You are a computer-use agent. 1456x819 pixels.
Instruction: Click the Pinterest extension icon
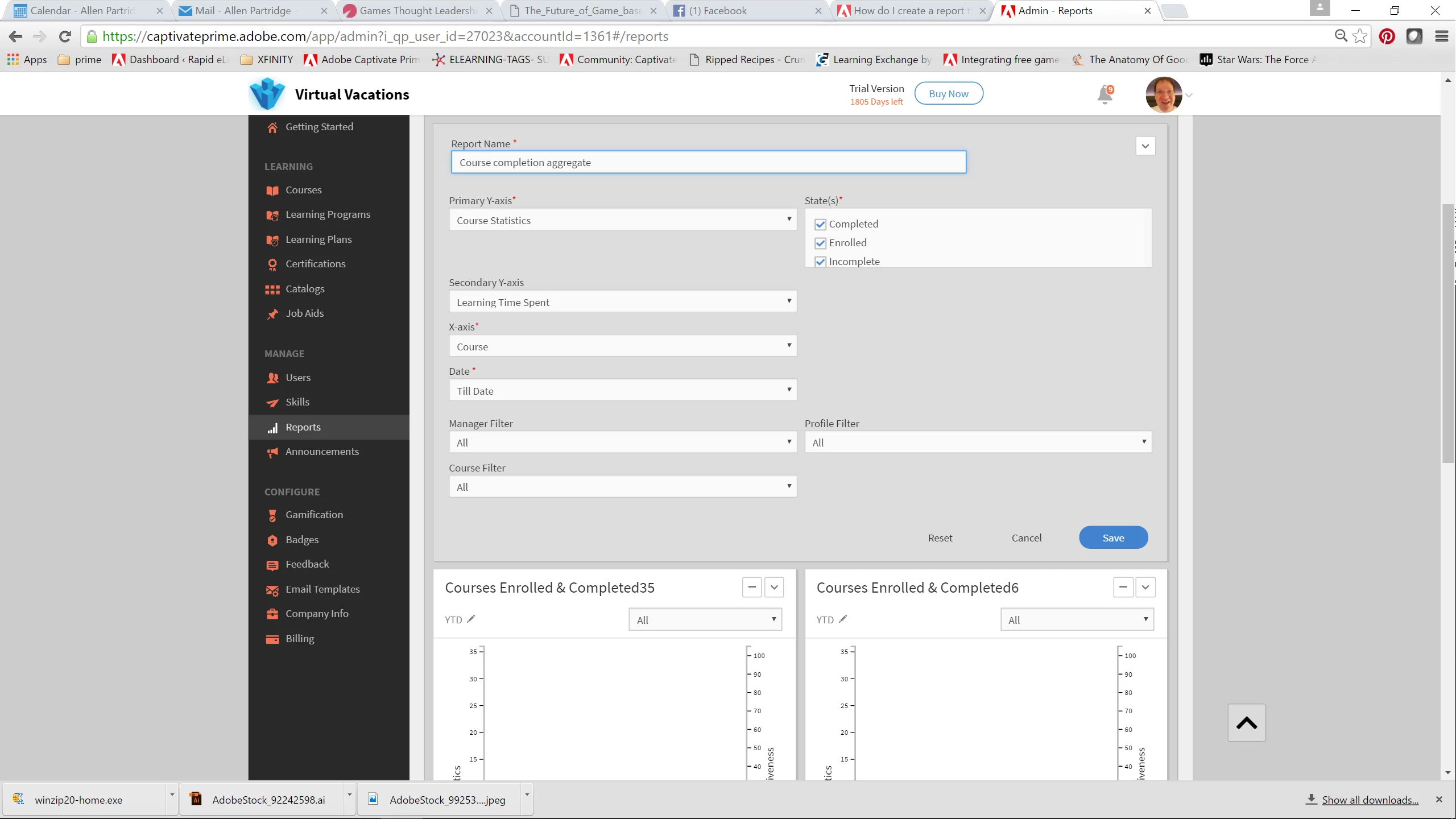pos(1387,36)
